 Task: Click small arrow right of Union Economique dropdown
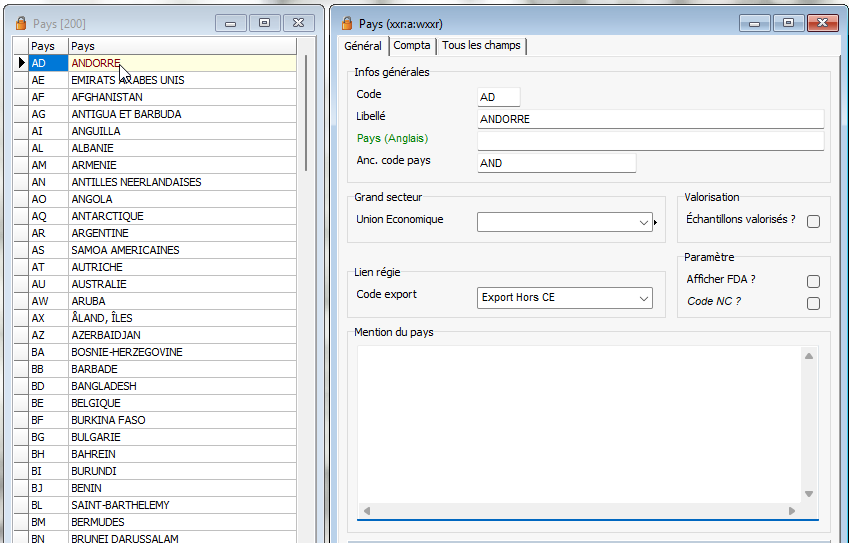(656, 224)
